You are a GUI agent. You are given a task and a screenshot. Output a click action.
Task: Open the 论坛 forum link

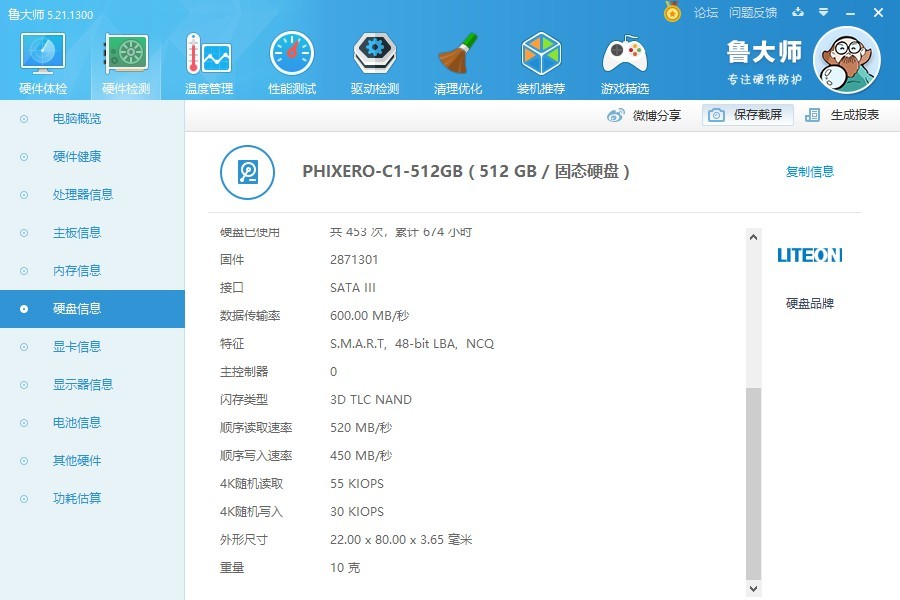pos(706,13)
